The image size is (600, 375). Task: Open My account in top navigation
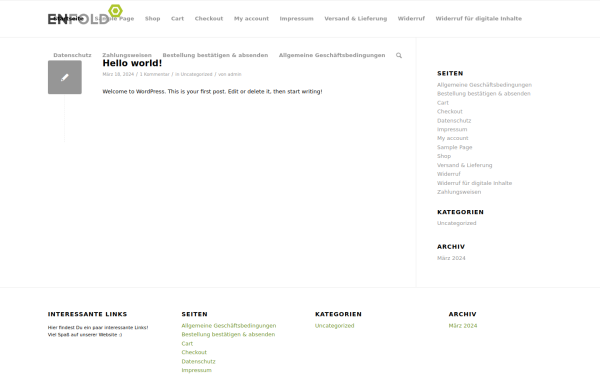coord(251,18)
